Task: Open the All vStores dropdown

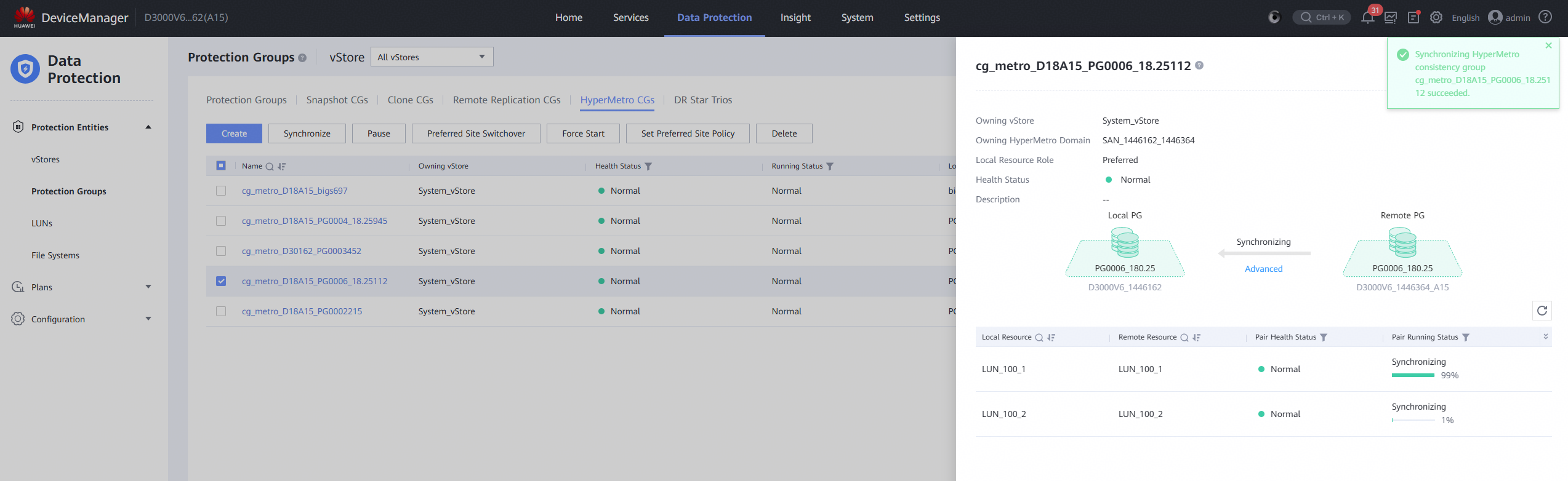Action: 432,57
